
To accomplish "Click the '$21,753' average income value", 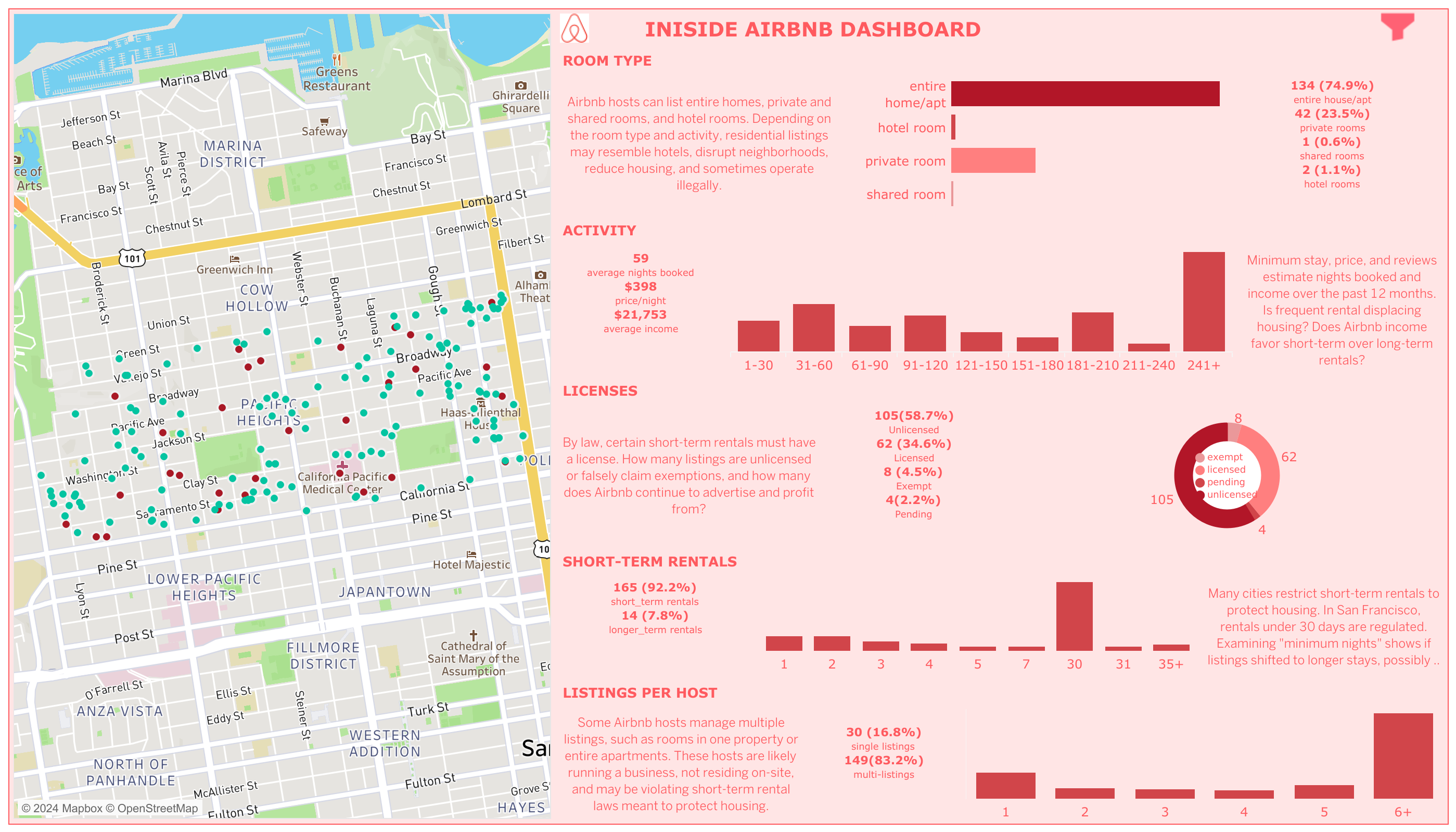I will [x=640, y=314].
